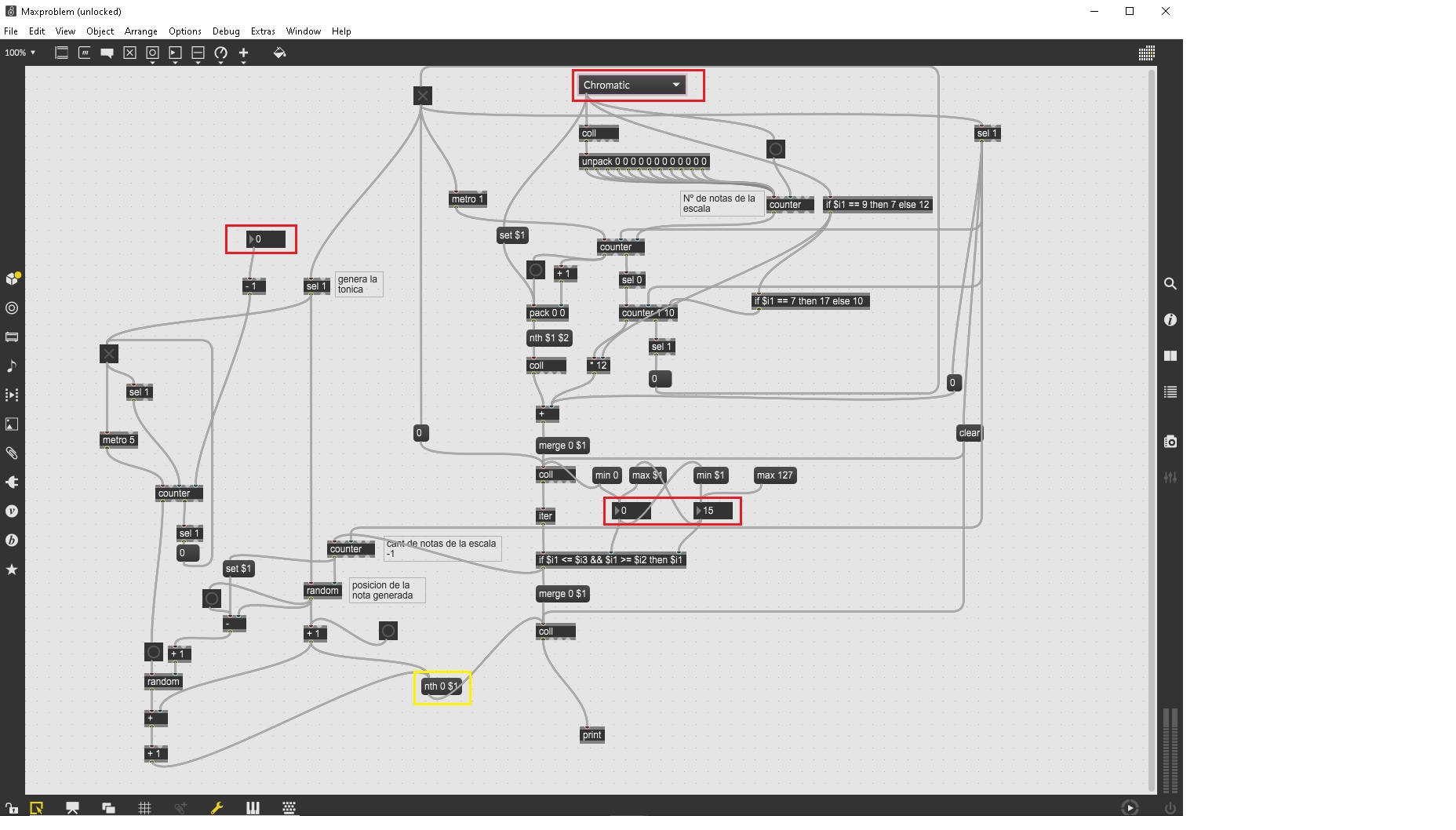Toggle the X toggle above metro 5

[109, 354]
